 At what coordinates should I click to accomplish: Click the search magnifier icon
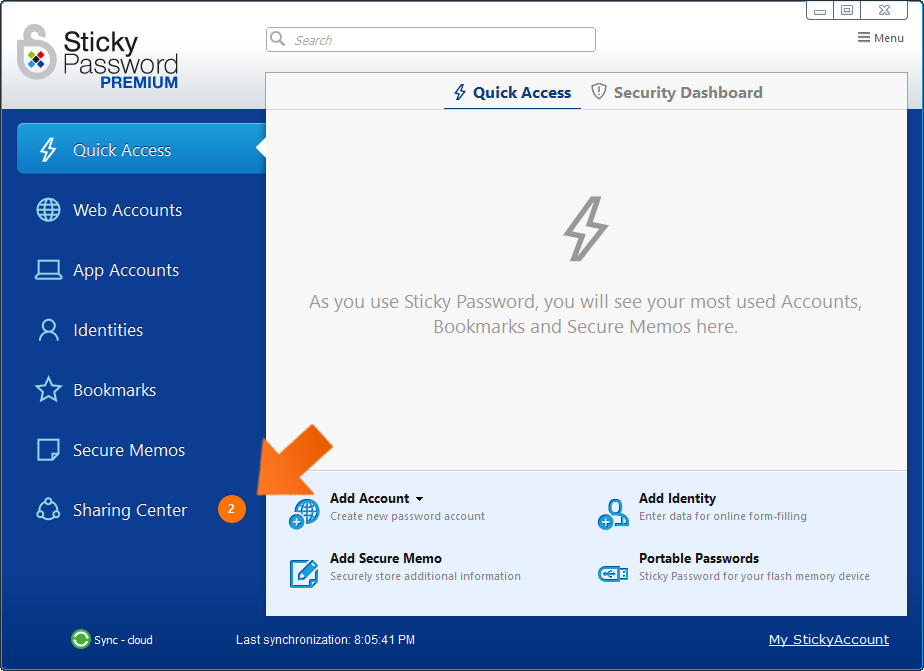coord(277,39)
